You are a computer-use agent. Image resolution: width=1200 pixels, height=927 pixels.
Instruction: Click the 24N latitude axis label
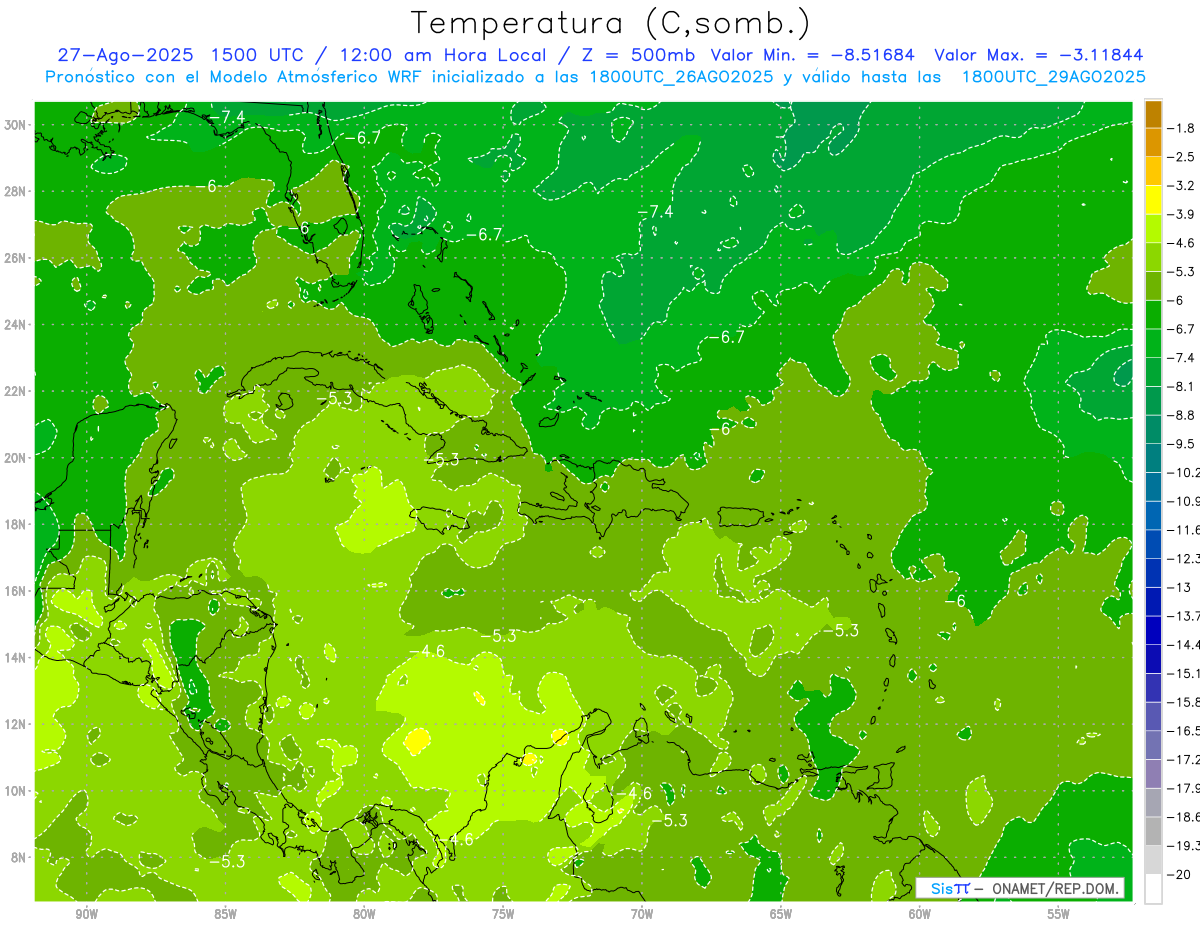17,324
